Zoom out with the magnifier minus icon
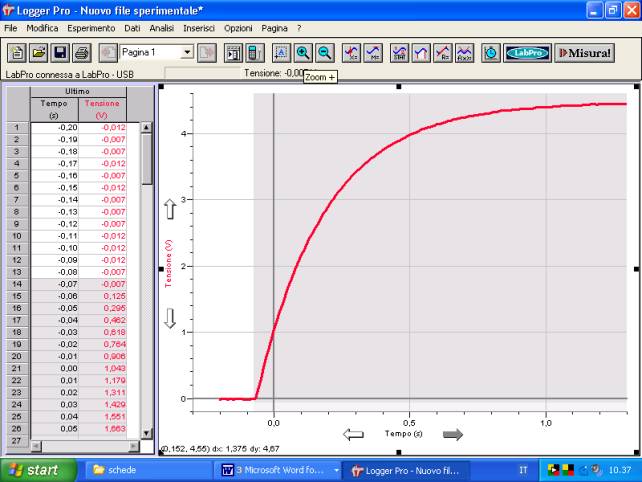The image size is (642, 482). coord(324,52)
